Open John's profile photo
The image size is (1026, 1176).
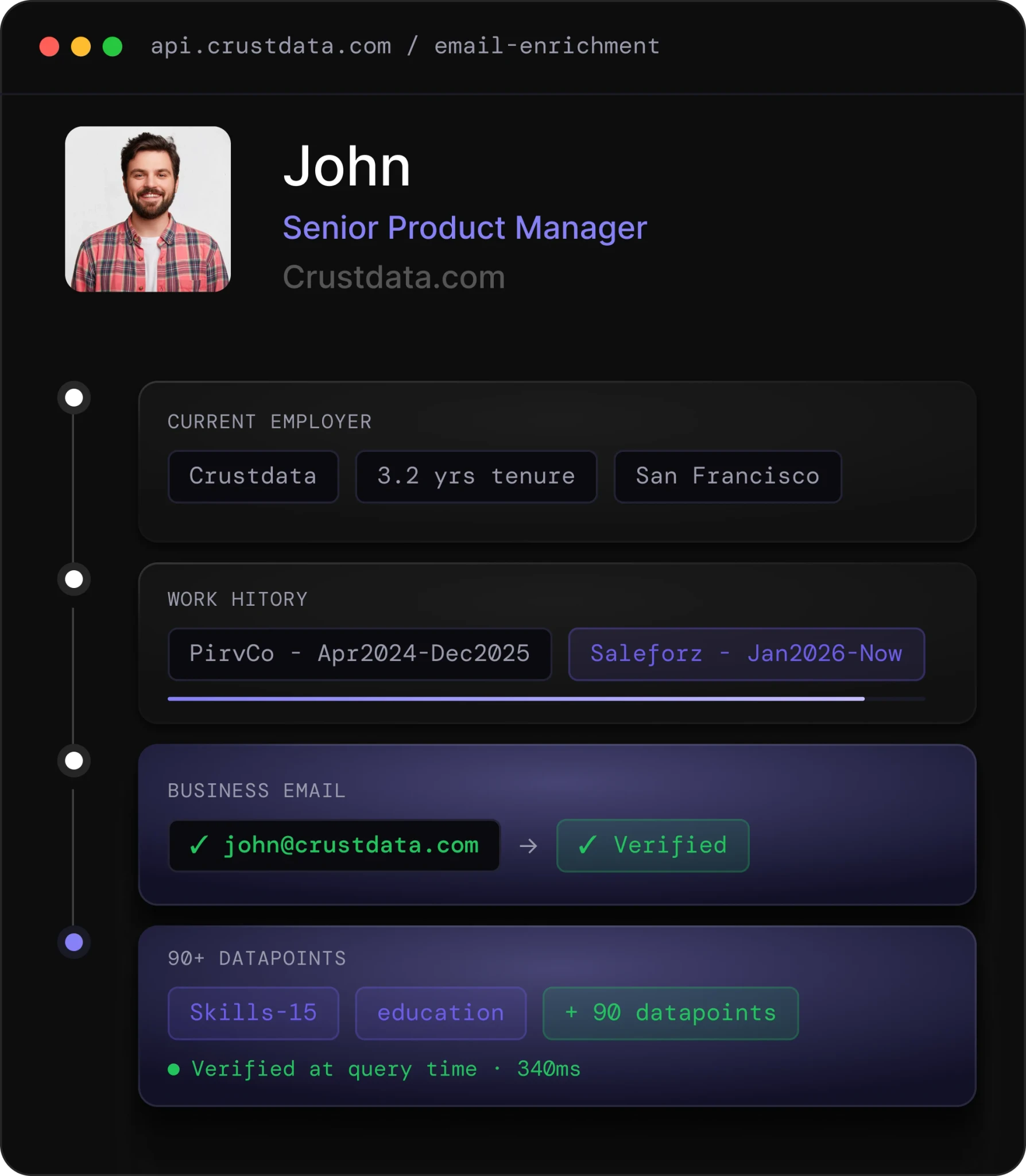pos(148,209)
